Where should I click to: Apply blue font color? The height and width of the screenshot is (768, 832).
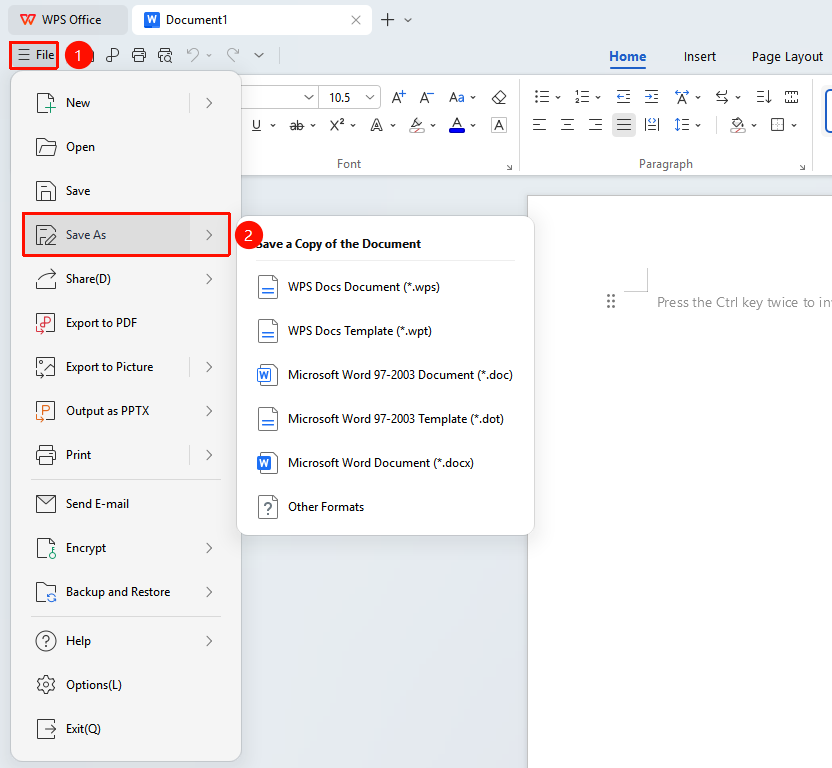click(x=457, y=125)
